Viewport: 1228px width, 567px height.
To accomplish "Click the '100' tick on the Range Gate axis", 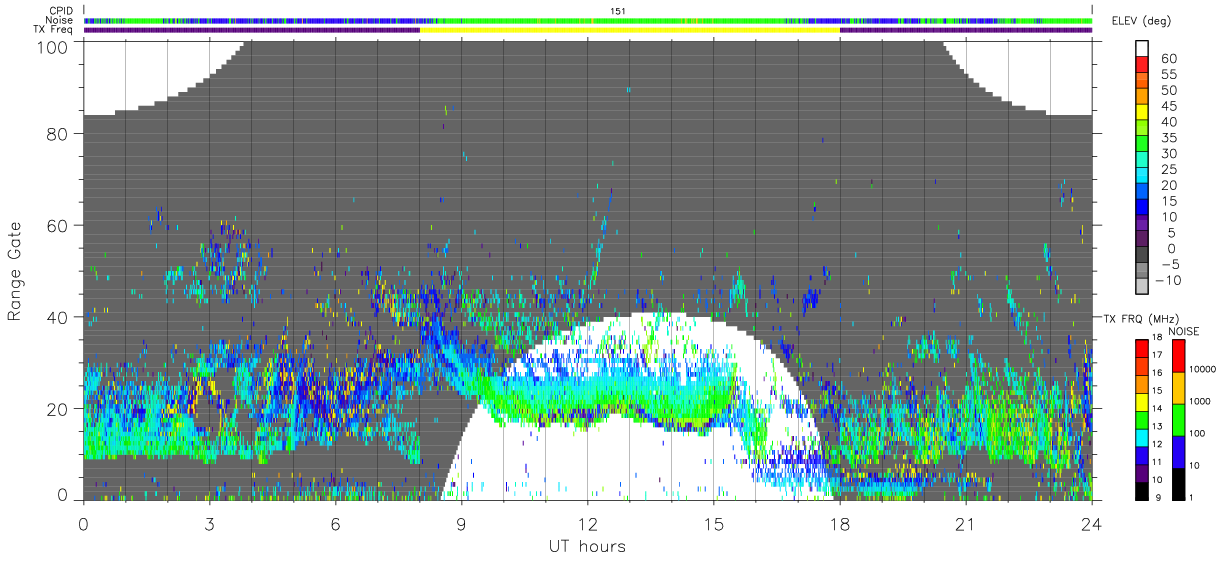I will click(53, 45).
